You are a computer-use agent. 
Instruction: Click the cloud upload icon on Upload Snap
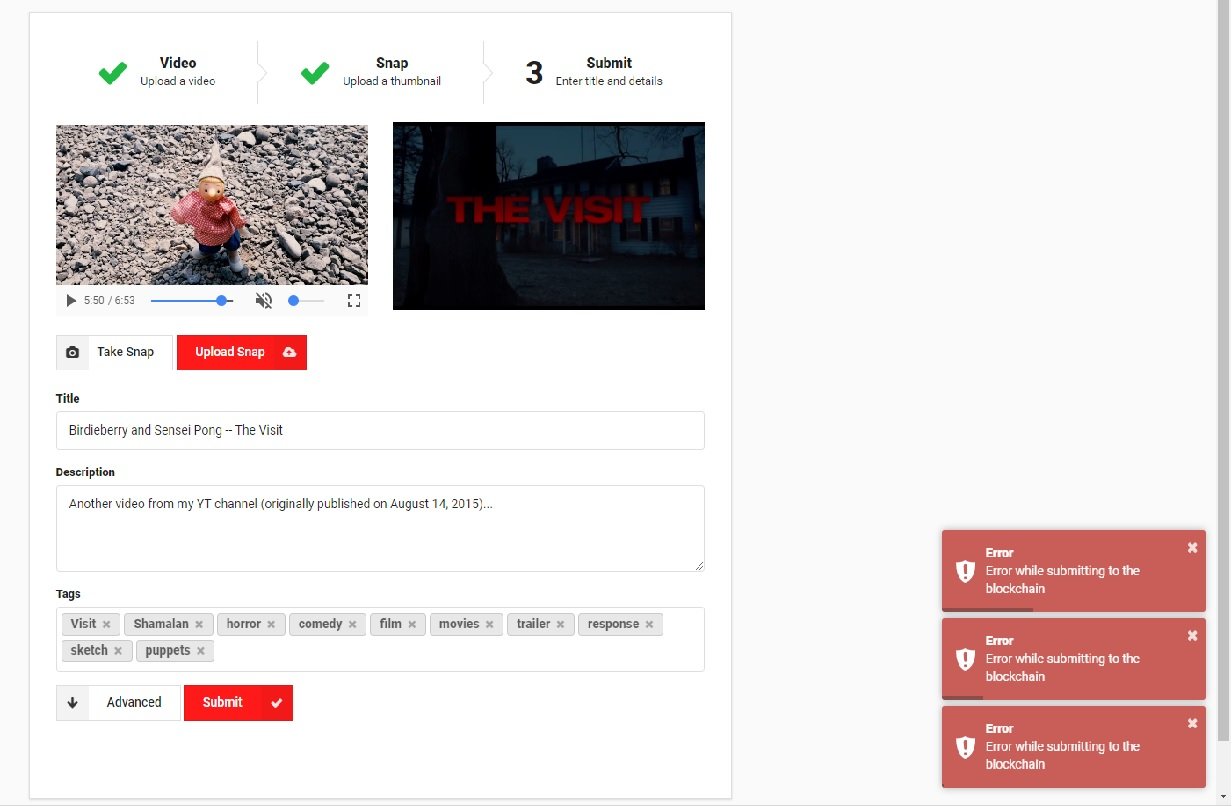pos(290,352)
